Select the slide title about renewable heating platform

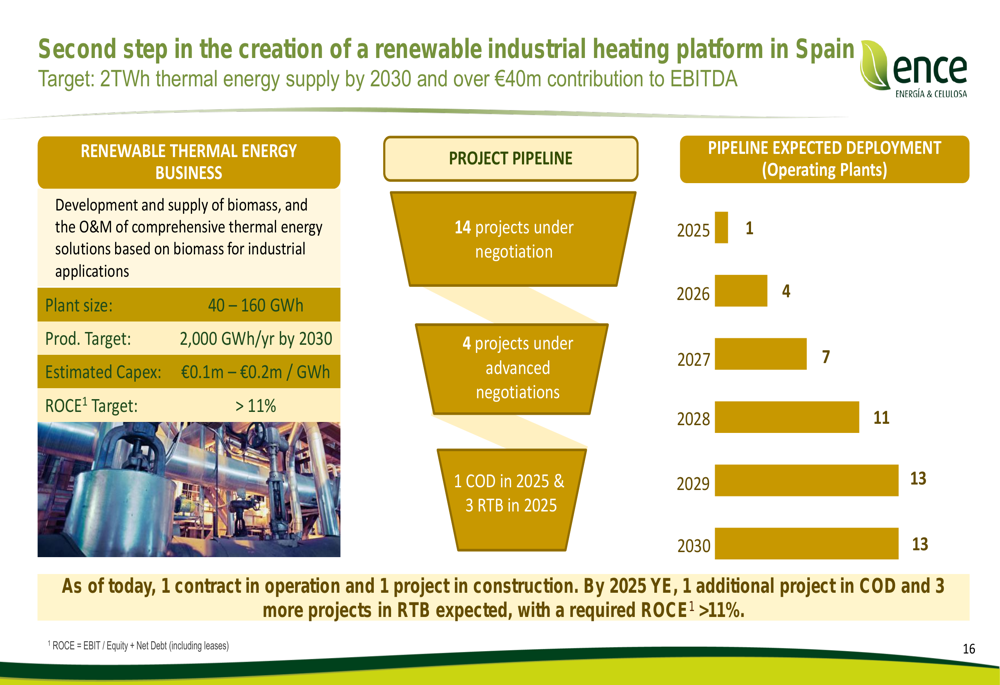click(x=446, y=49)
